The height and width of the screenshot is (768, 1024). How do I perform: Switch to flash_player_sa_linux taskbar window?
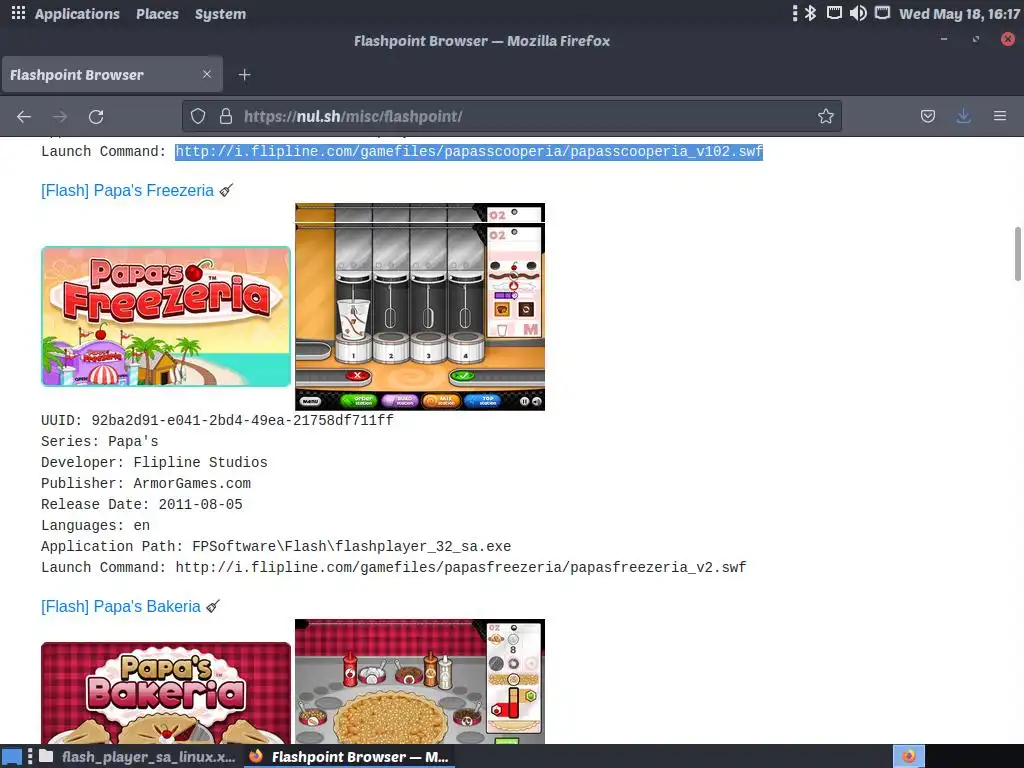pos(137,757)
